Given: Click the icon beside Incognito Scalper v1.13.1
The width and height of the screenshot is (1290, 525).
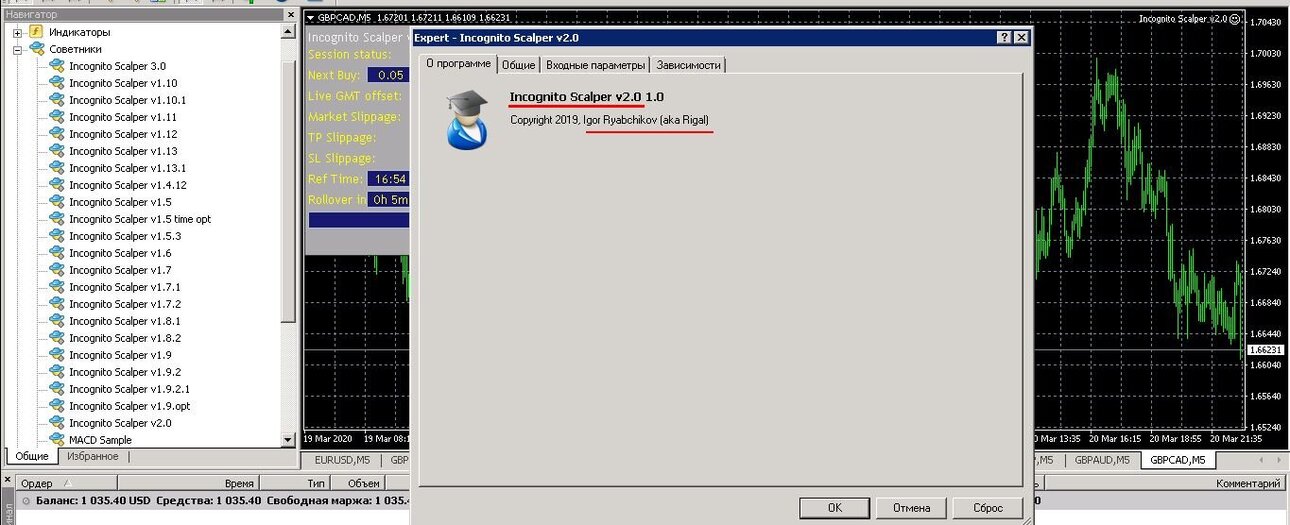Looking at the screenshot, I should tap(58, 168).
